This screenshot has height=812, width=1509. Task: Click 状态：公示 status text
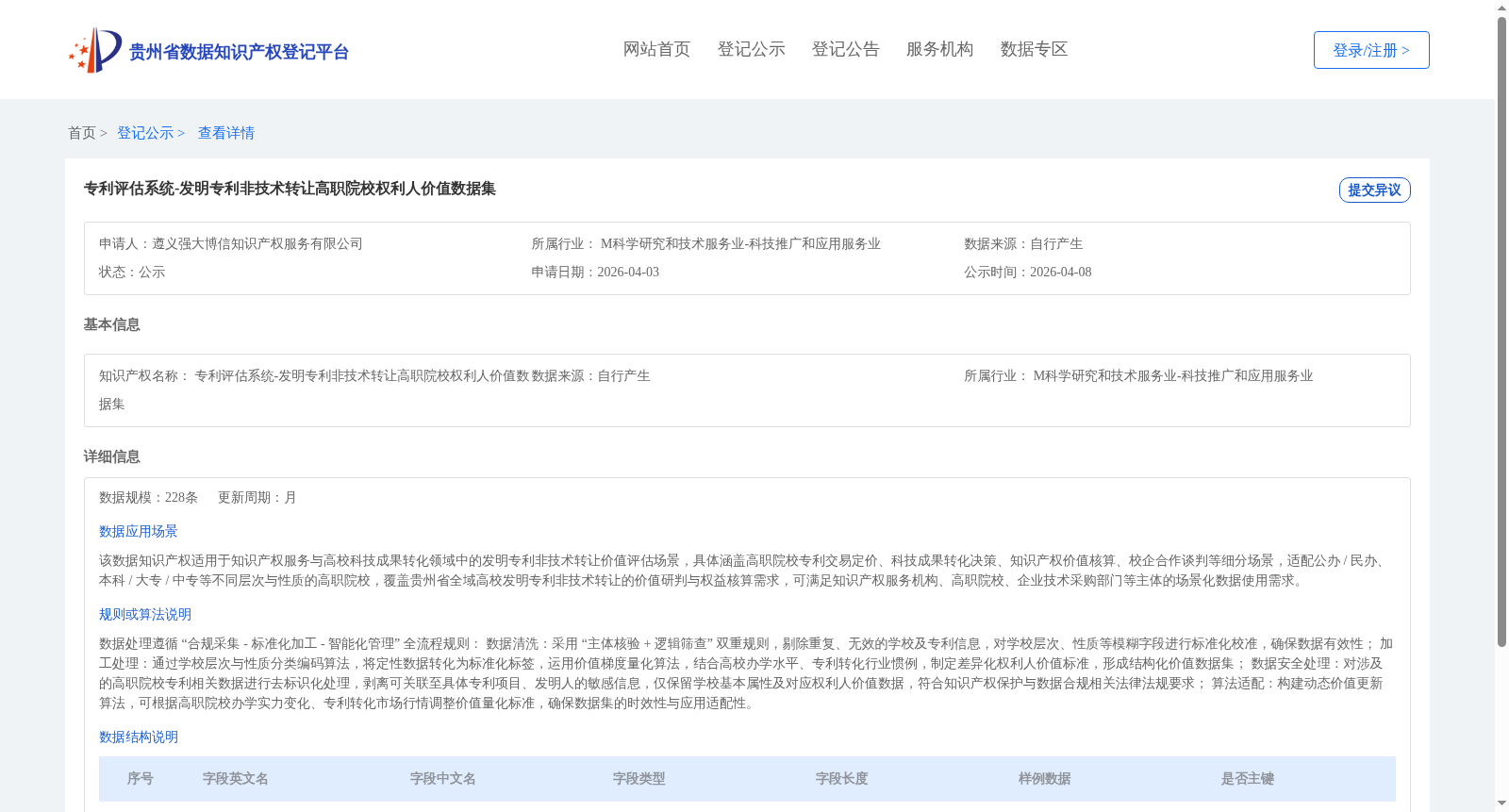(132, 272)
